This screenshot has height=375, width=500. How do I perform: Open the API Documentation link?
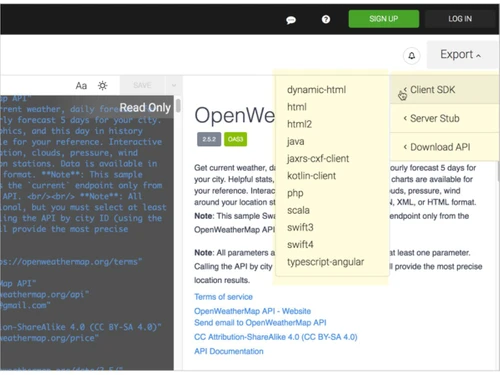pyautogui.click(x=229, y=351)
